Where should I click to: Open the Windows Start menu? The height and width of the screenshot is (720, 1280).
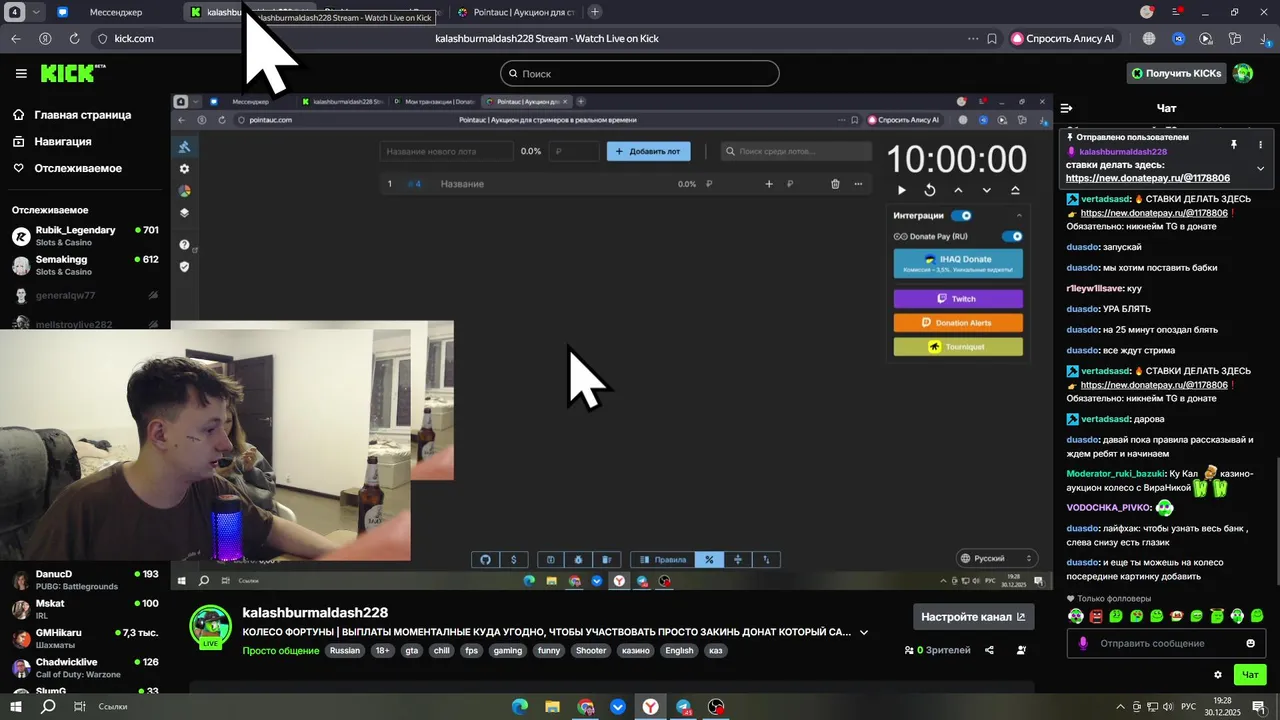point(16,707)
